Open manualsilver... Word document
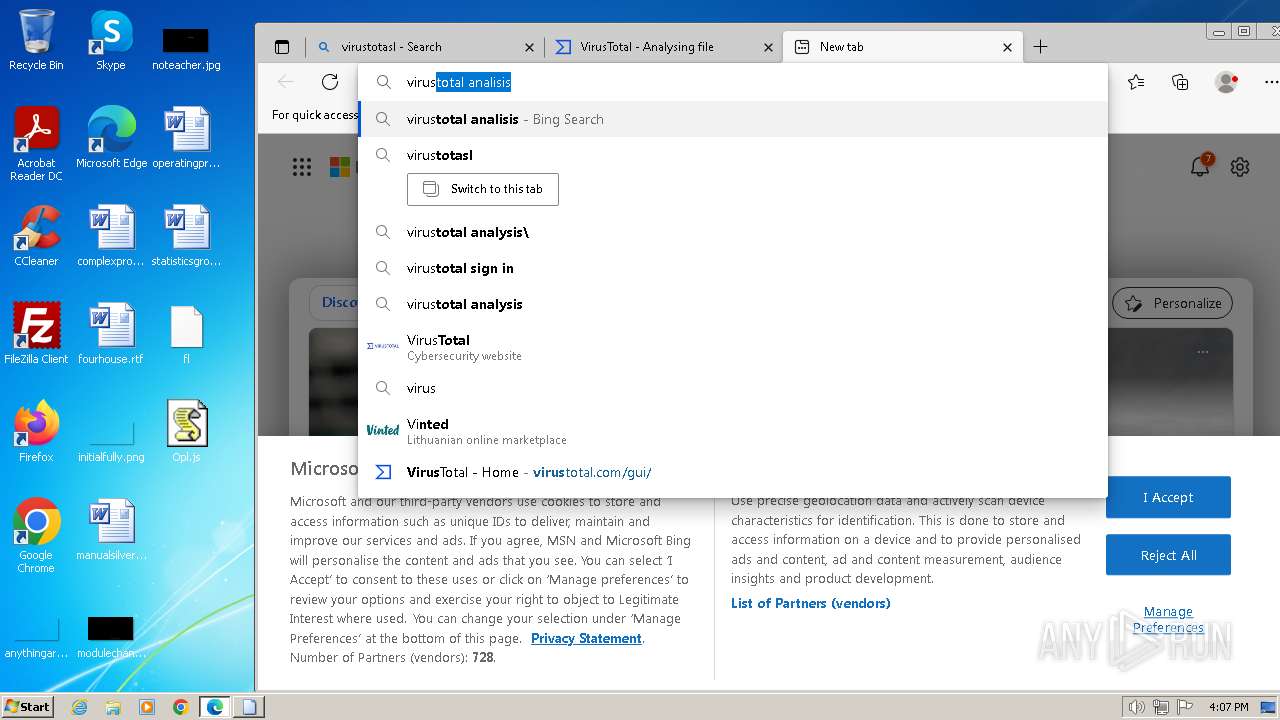Screen dimensions: 1280x720 (x=111, y=530)
